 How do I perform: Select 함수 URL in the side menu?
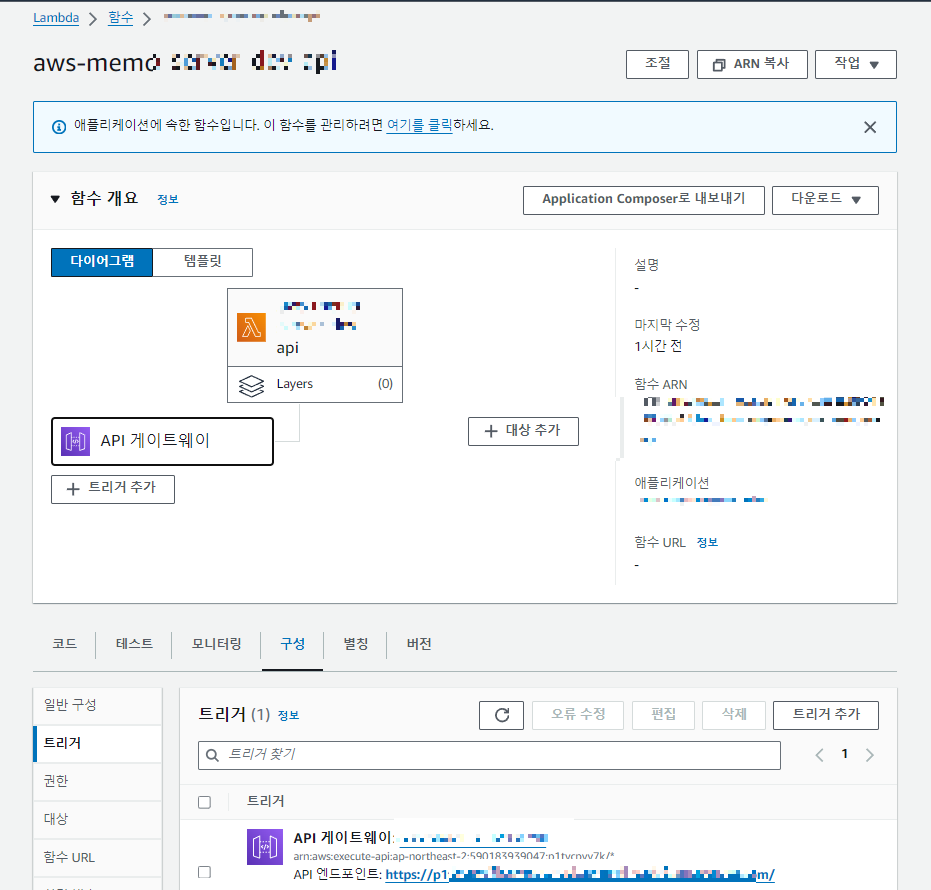click(98, 857)
